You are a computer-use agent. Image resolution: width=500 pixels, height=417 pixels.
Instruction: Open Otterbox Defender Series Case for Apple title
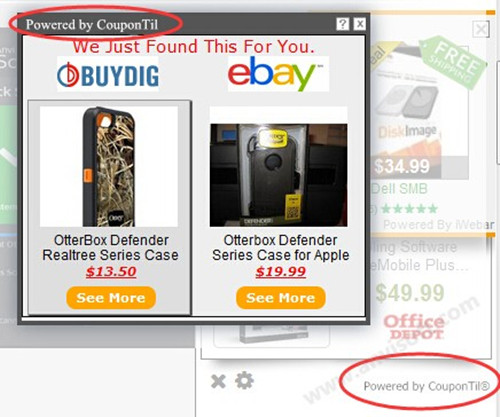[x=281, y=248]
